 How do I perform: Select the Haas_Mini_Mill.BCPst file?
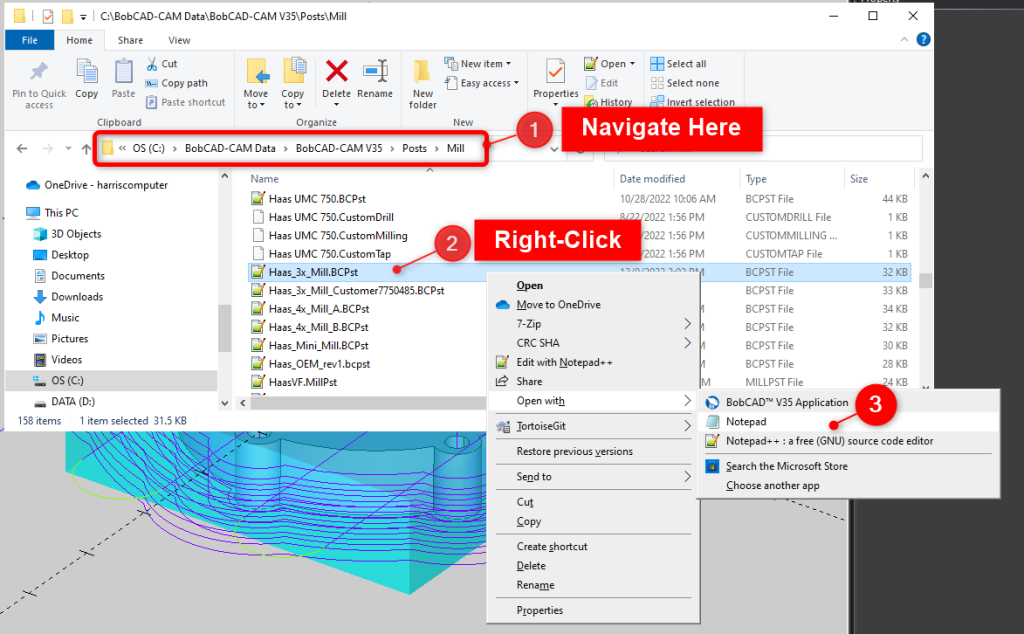[x=318, y=345]
